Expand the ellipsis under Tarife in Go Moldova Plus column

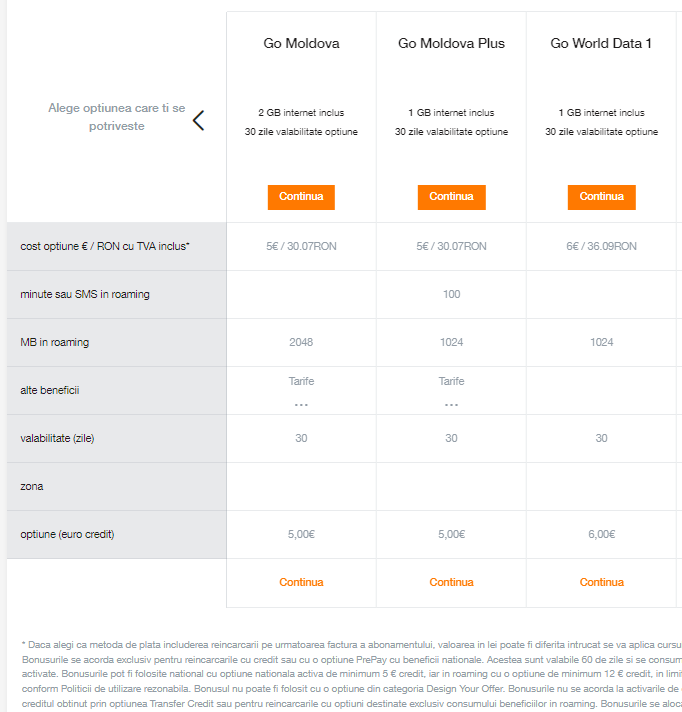click(x=451, y=405)
